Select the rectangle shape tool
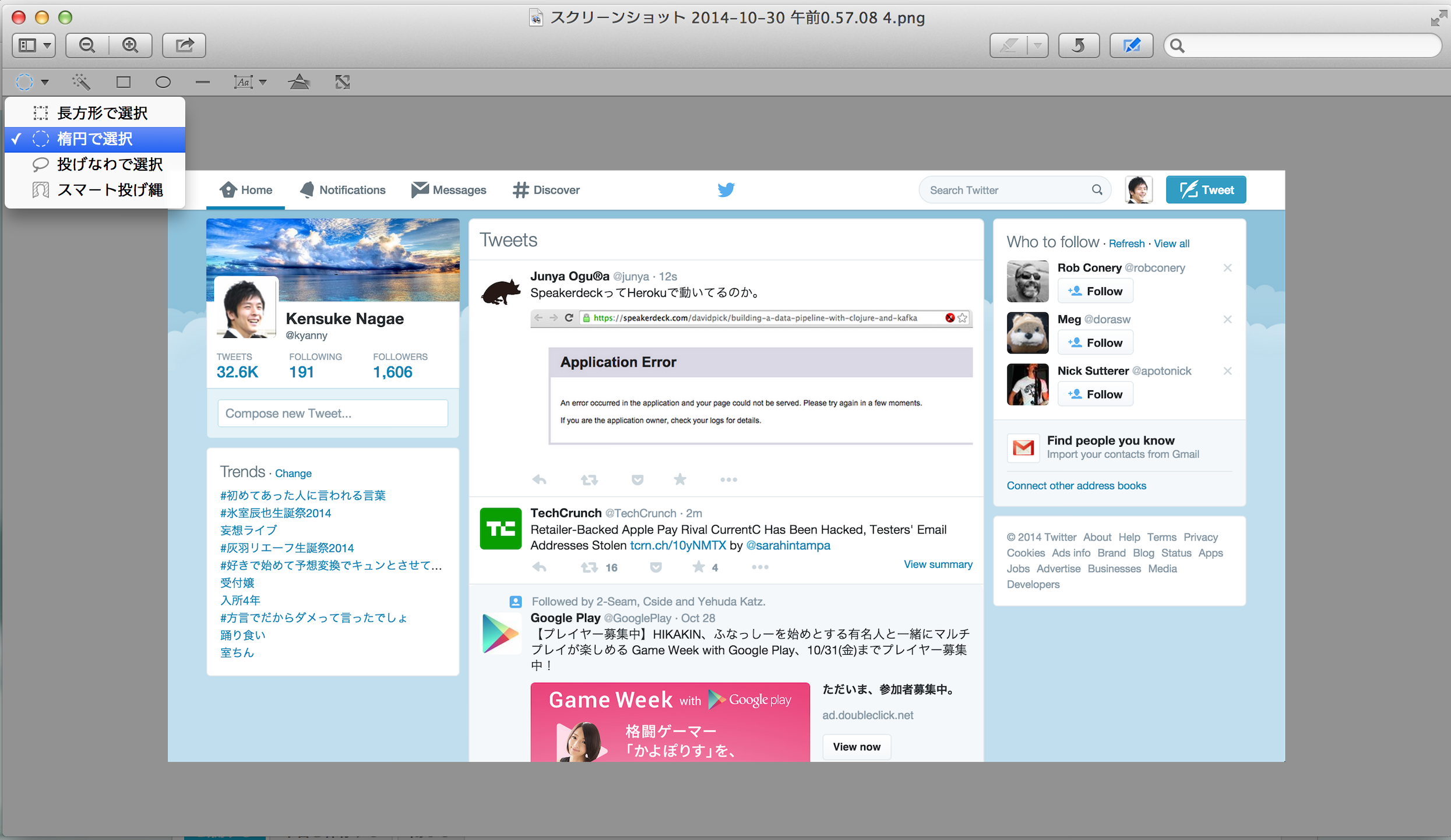Viewport: 1451px width, 840px height. (123, 82)
